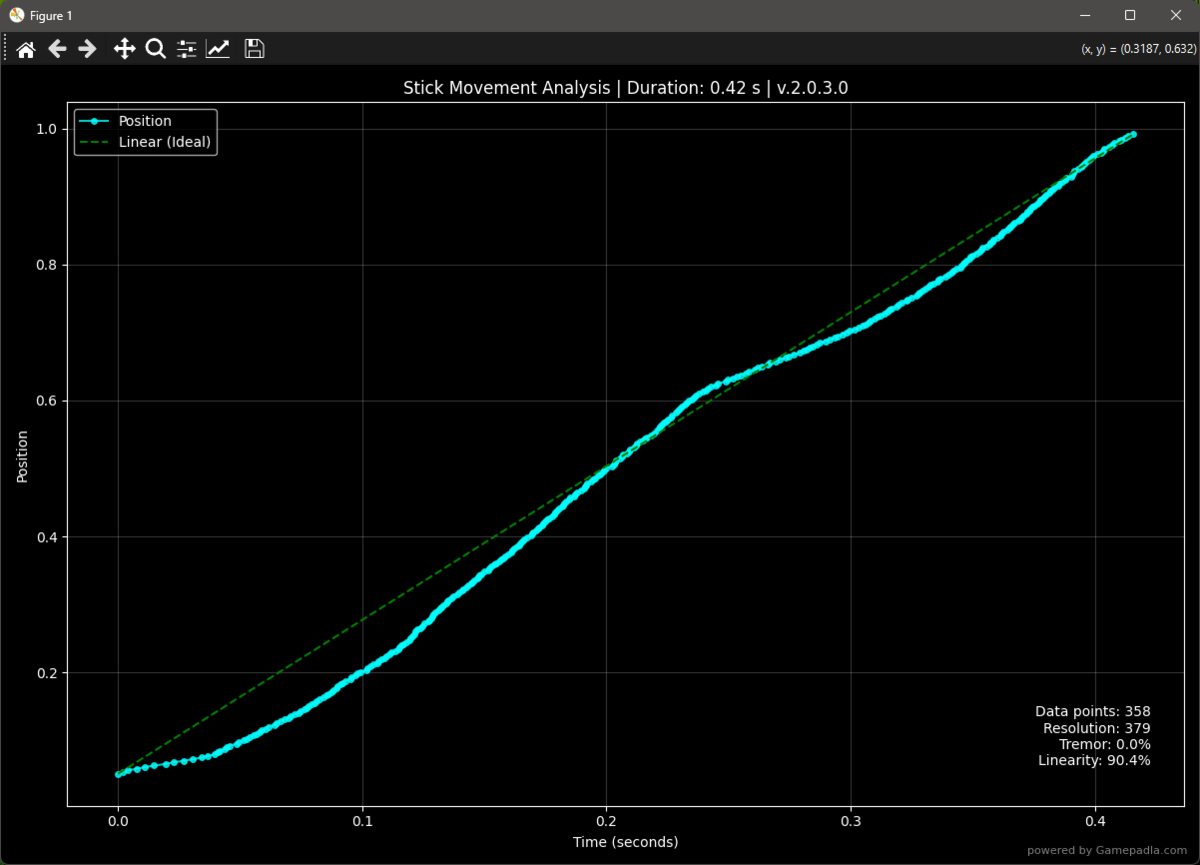This screenshot has height=865, width=1200.
Task: Click the matplotlib Figure 1 window icon
Action: click(16, 15)
